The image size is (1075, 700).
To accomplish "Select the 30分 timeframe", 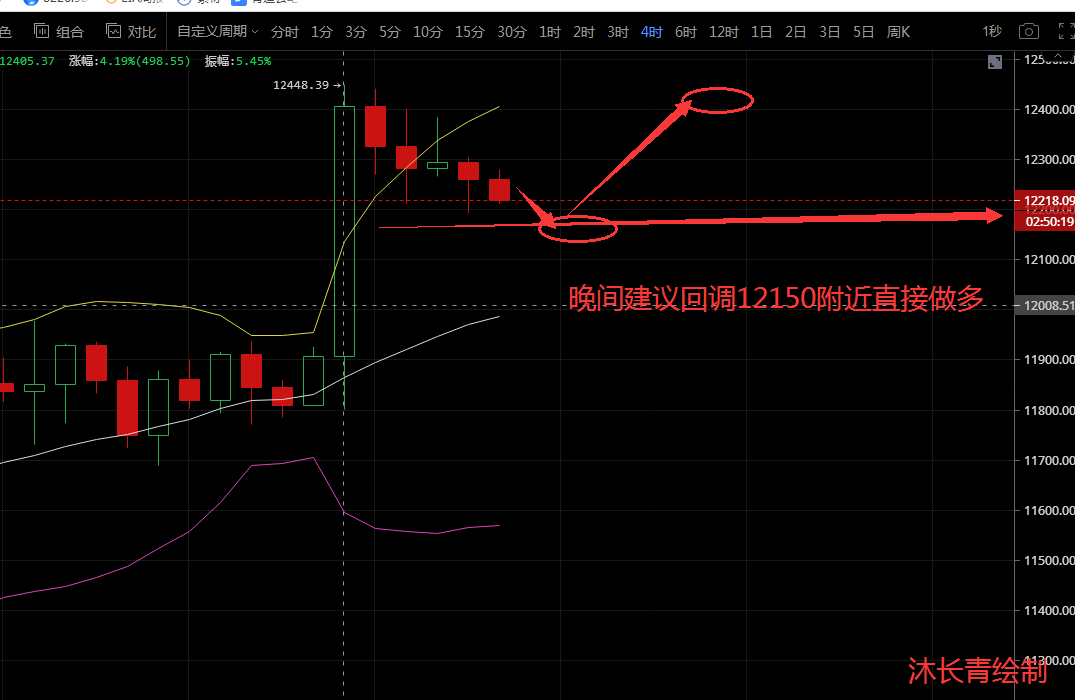I will (x=511, y=32).
